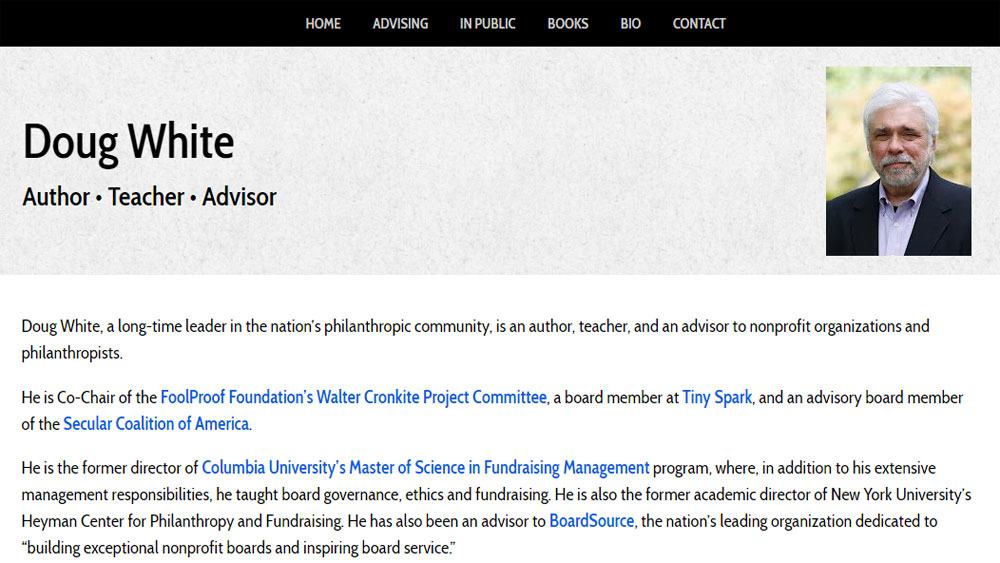The image size is (1000, 563).
Task: Click the word Teacher in tagline
Action: [x=146, y=197]
